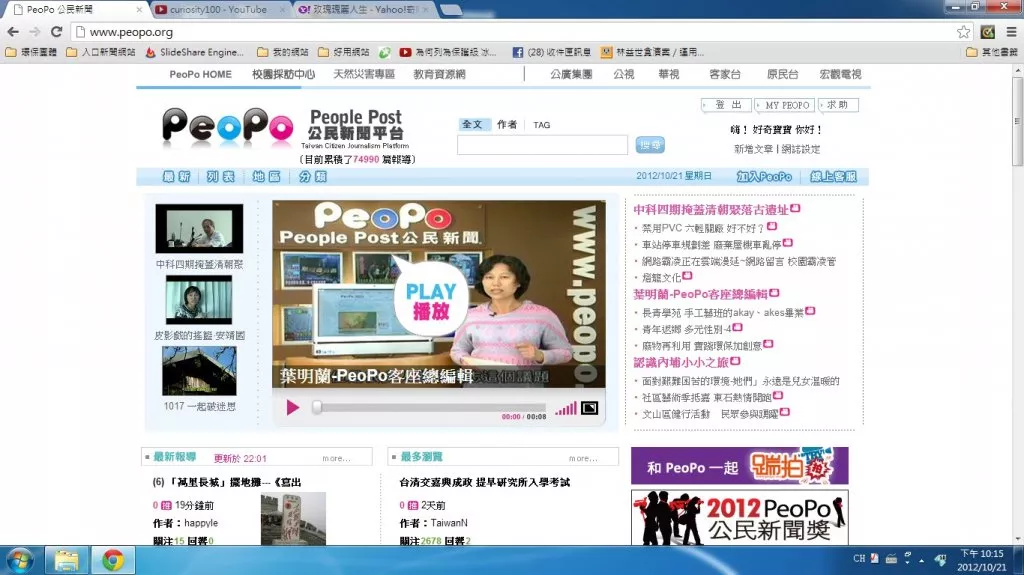The width and height of the screenshot is (1024, 575).
Task: Select the 全文 search mode
Action: pyautogui.click(x=472, y=124)
